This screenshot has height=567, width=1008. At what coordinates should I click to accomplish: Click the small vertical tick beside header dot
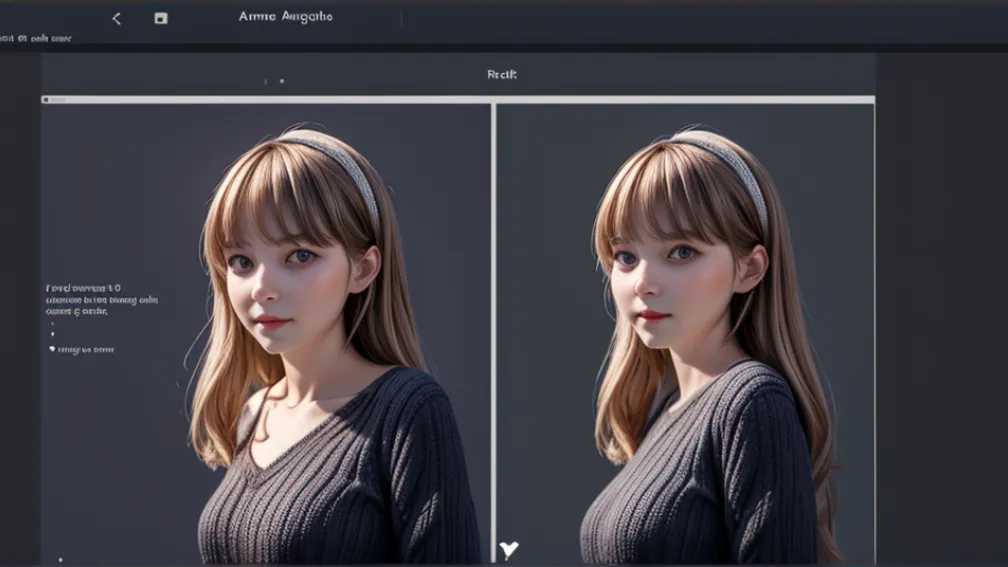pyautogui.click(x=266, y=81)
